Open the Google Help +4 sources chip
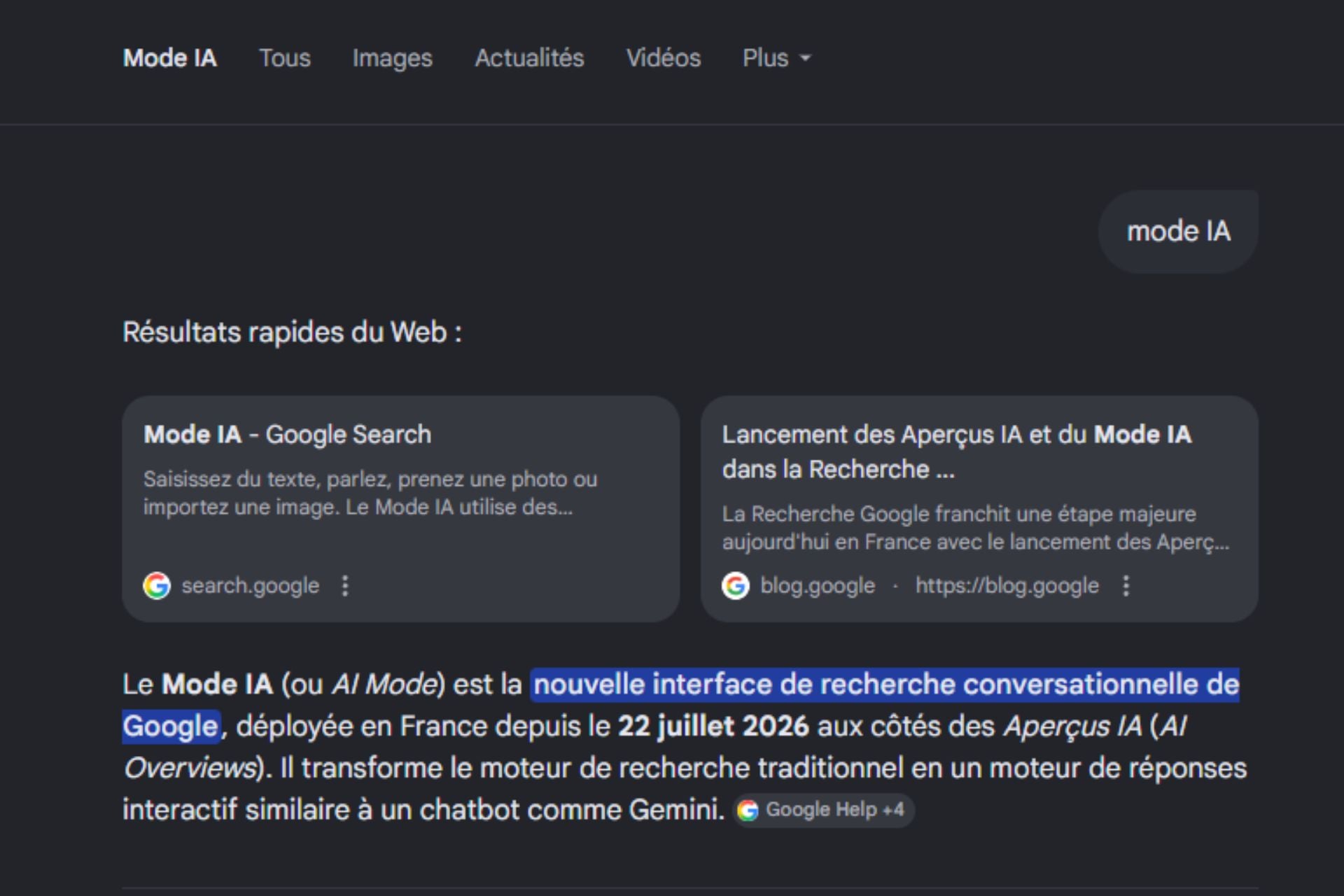The image size is (1344, 896). [823, 810]
